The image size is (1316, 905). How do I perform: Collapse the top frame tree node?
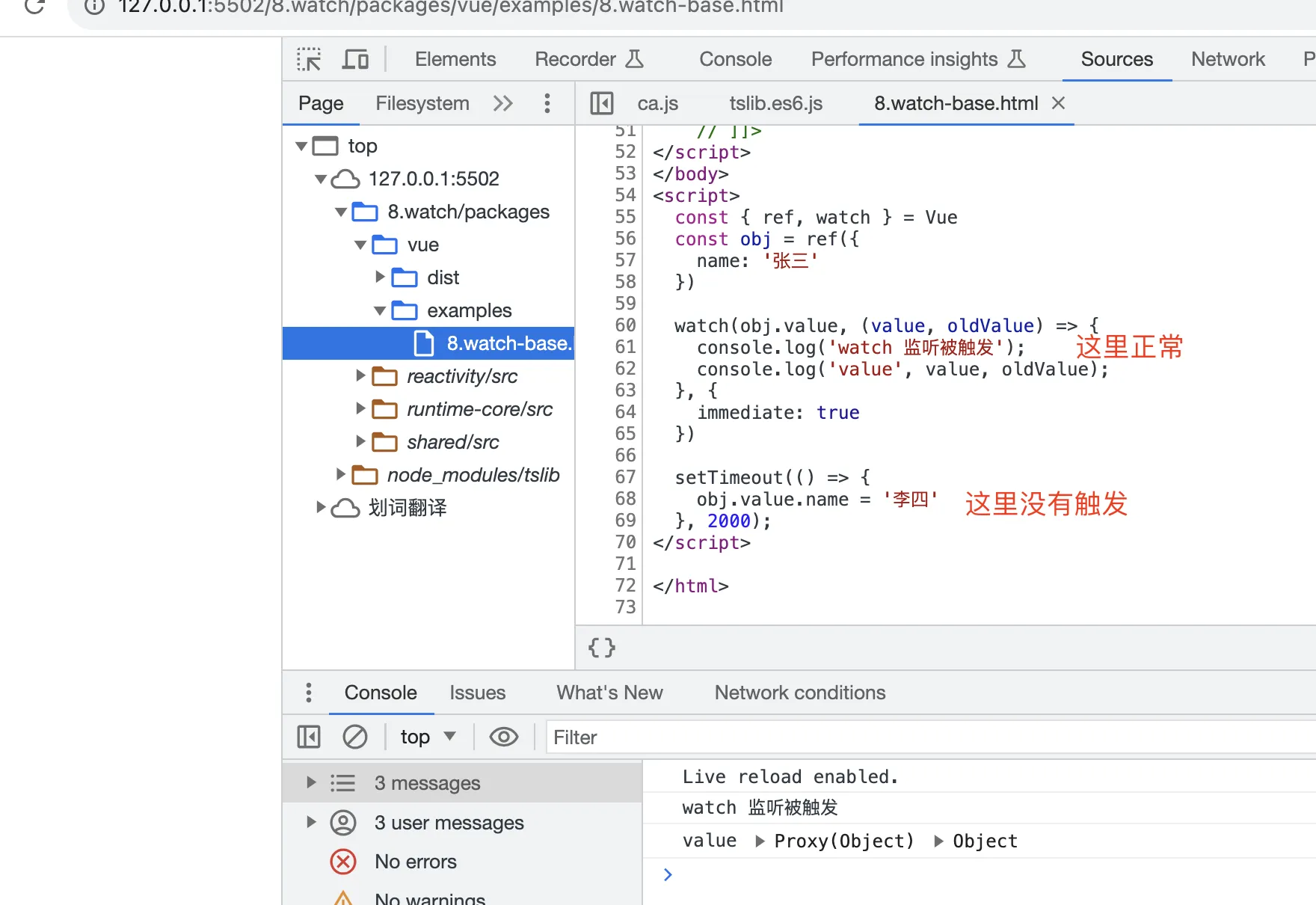tap(301, 146)
